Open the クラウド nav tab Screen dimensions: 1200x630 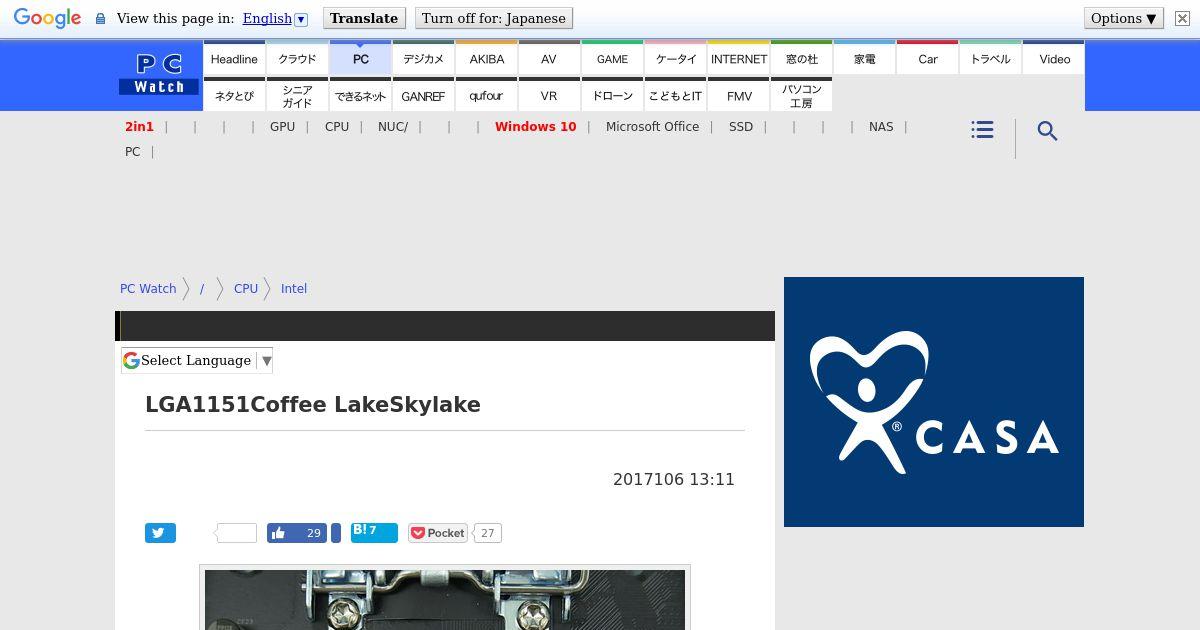[297, 58]
